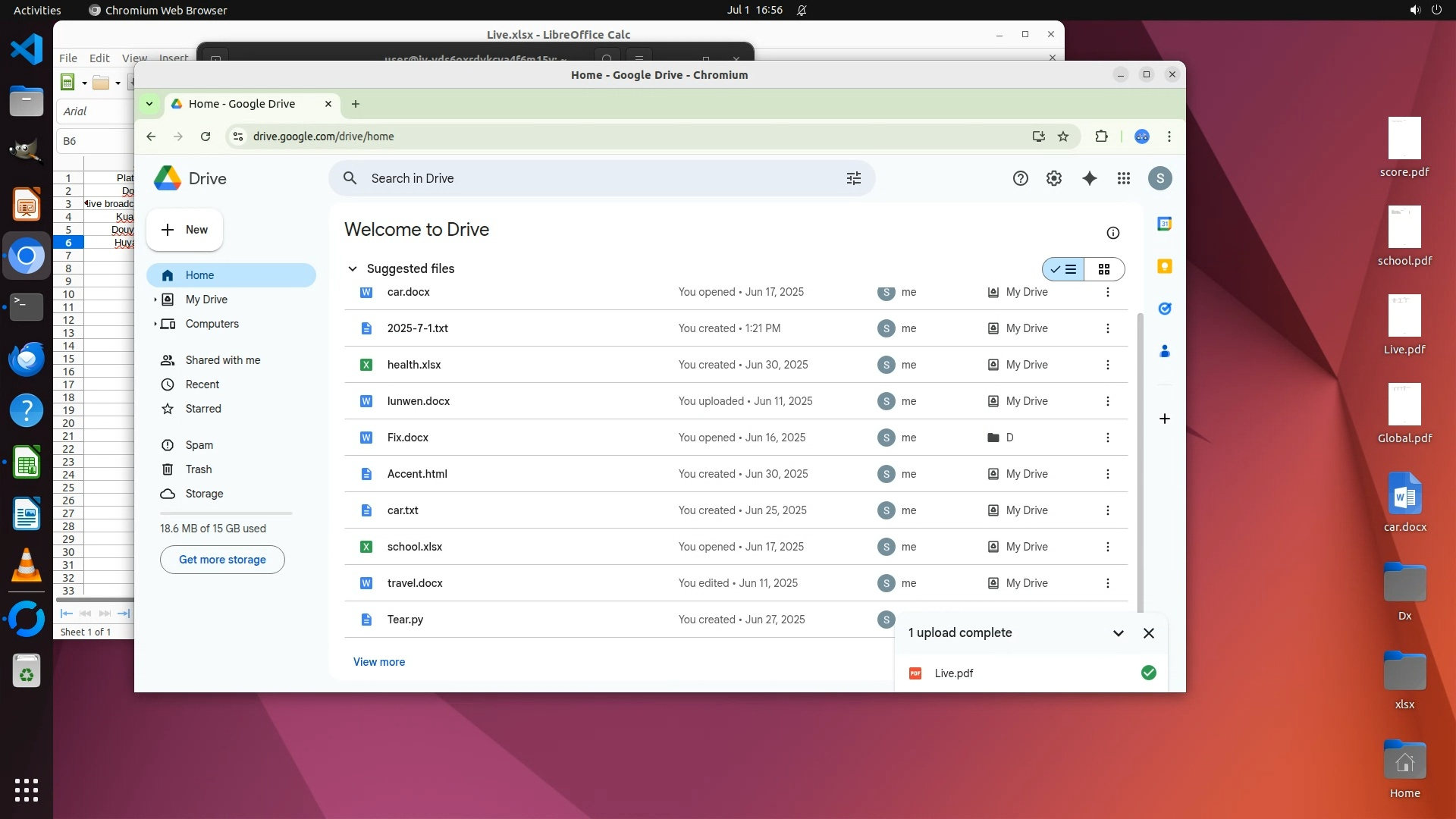1456x819 pixels.
Task: Minimize the upload complete panel
Action: coord(1118,633)
